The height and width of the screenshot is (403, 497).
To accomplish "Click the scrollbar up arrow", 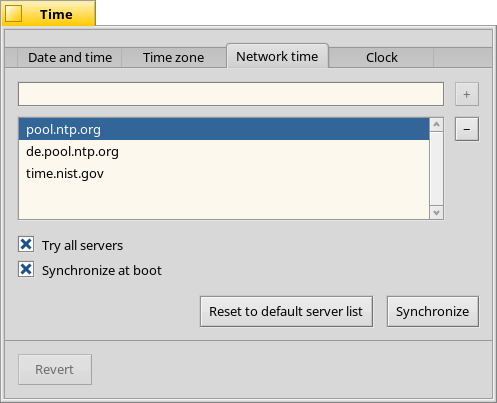I will (436, 125).
